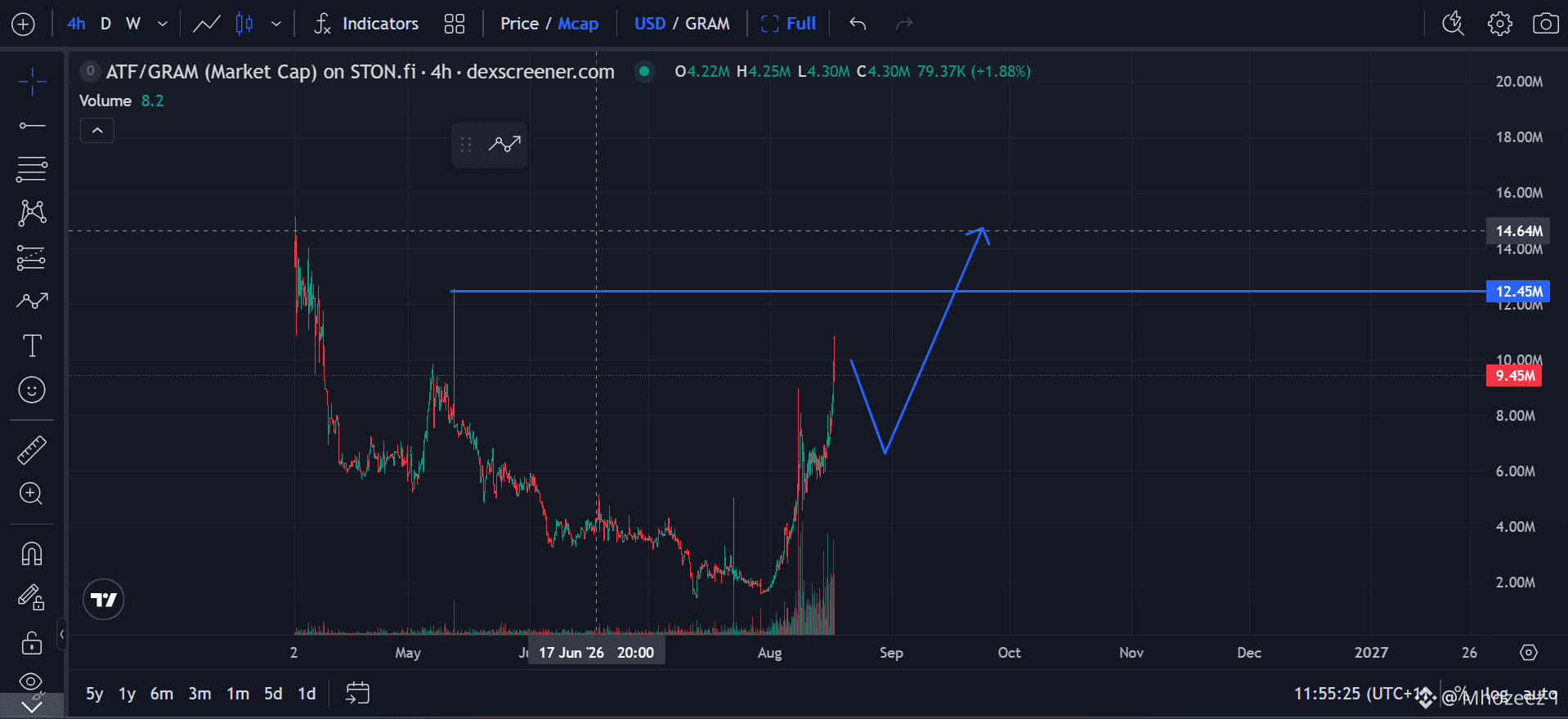Undo the last chart action
1568x719 pixels.
[858, 24]
